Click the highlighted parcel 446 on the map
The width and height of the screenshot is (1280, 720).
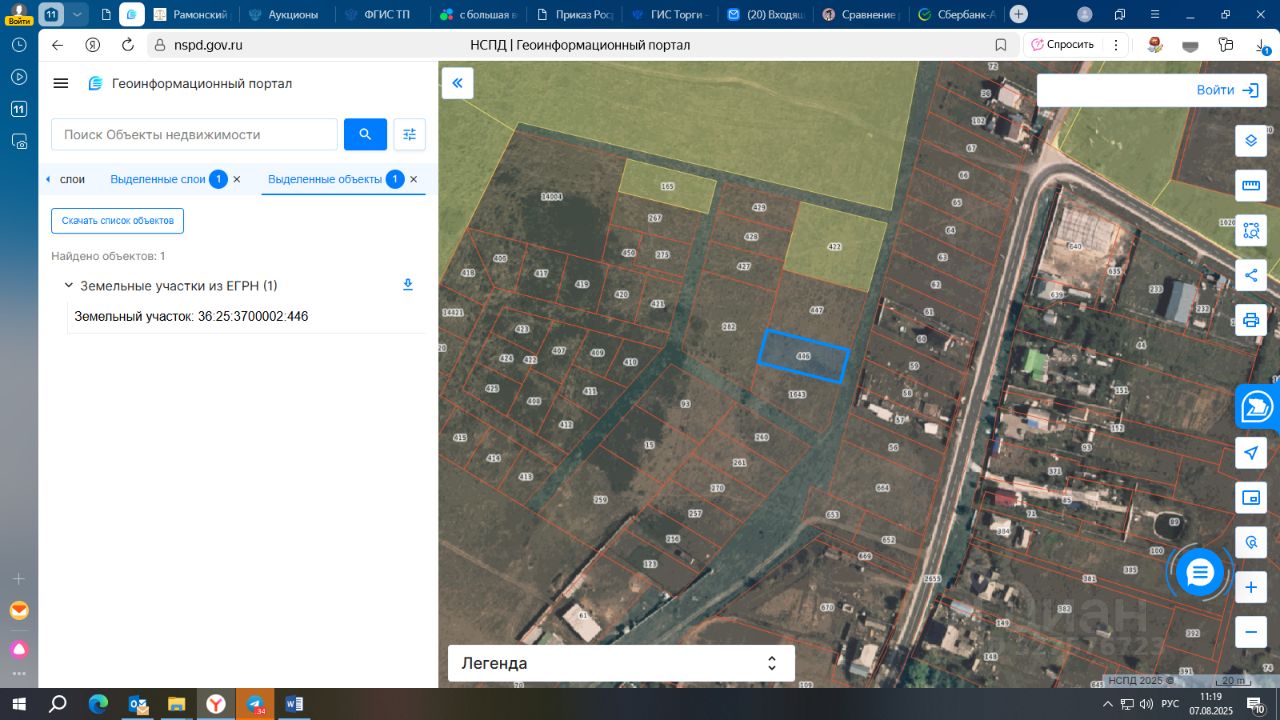(803, 356)
